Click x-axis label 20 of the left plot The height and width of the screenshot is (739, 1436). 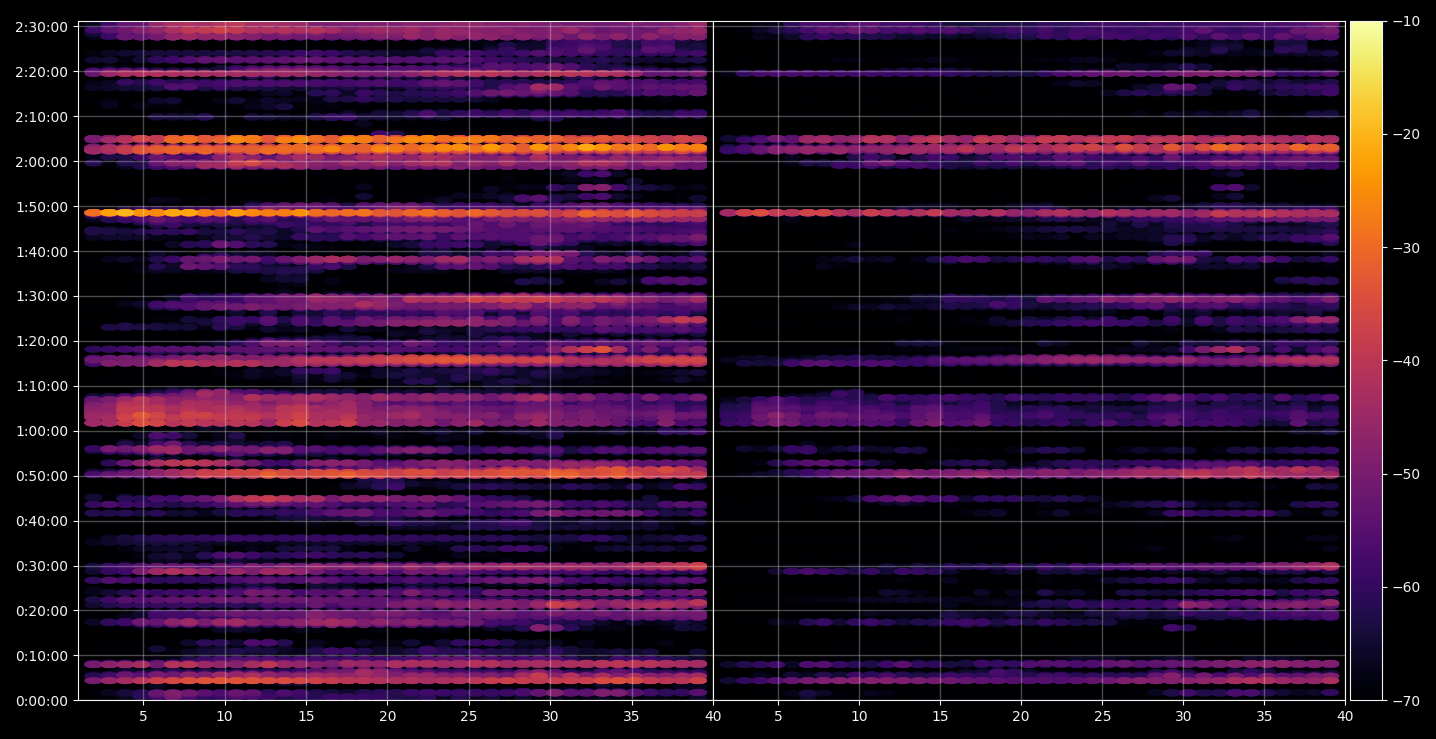click(x=387, y=716)
